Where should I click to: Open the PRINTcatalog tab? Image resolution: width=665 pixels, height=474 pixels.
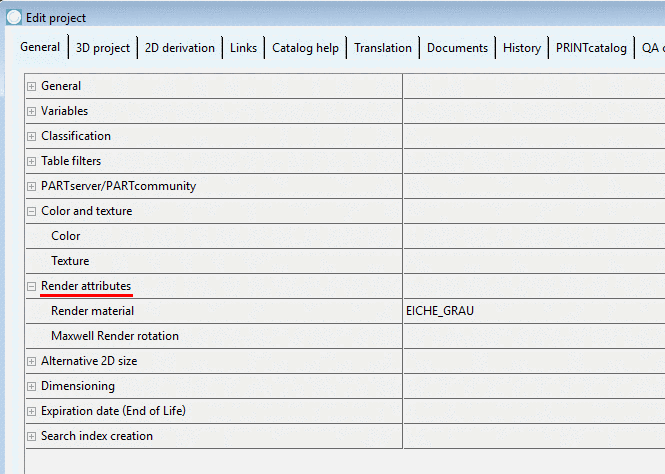[591, 48]
